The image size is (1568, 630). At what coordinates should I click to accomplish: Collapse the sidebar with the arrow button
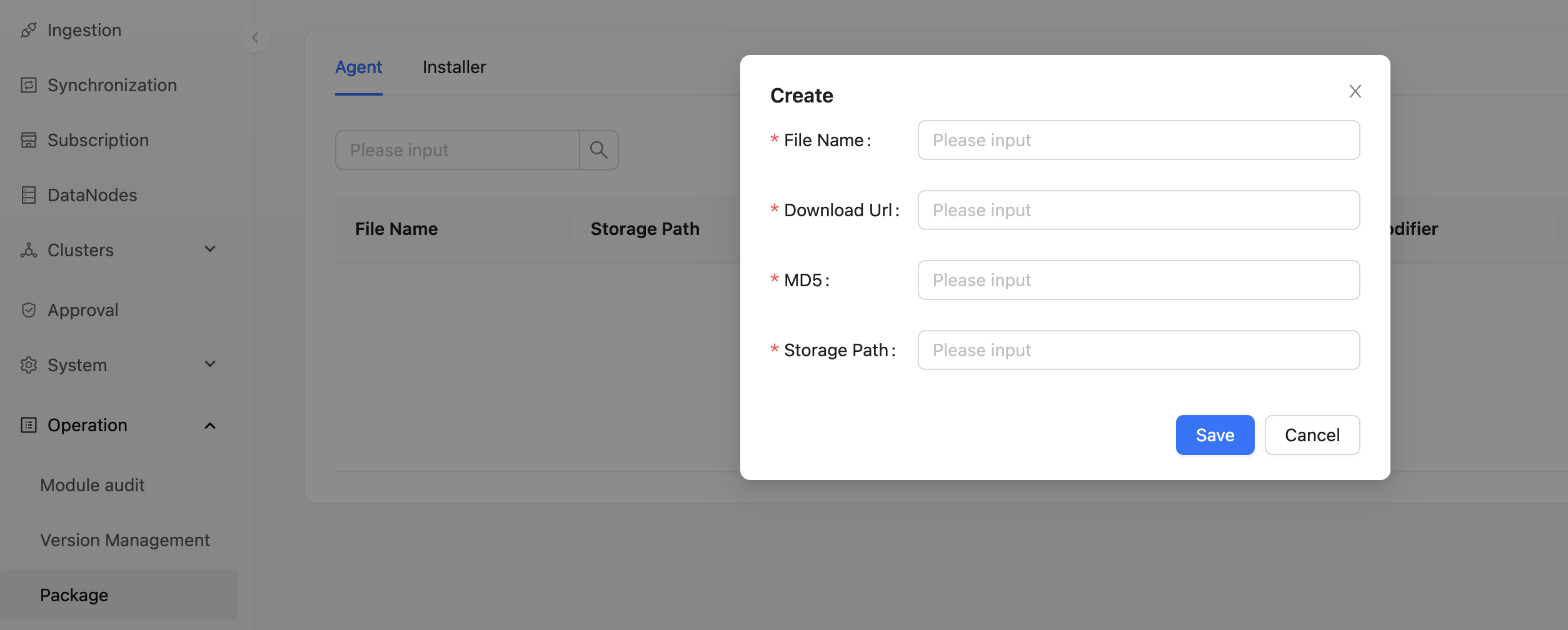tap(255, 37)
